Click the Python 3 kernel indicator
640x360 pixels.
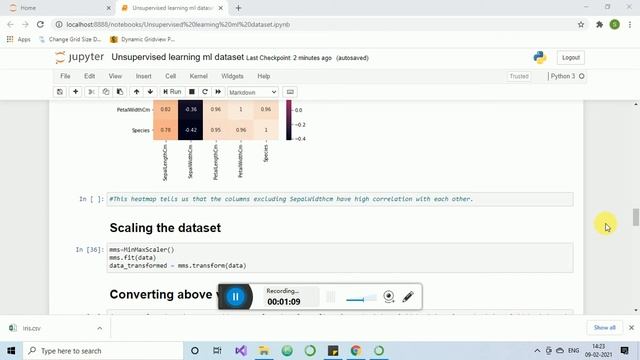567,76
